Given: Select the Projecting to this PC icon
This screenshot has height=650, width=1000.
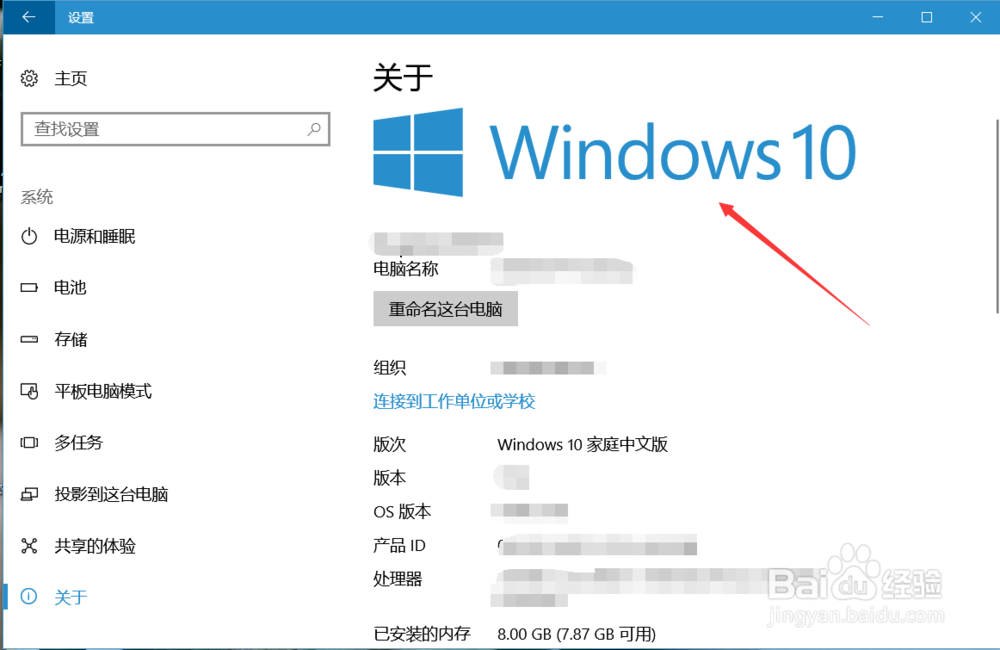Looking at the screenshot, I should click(29, 494).
